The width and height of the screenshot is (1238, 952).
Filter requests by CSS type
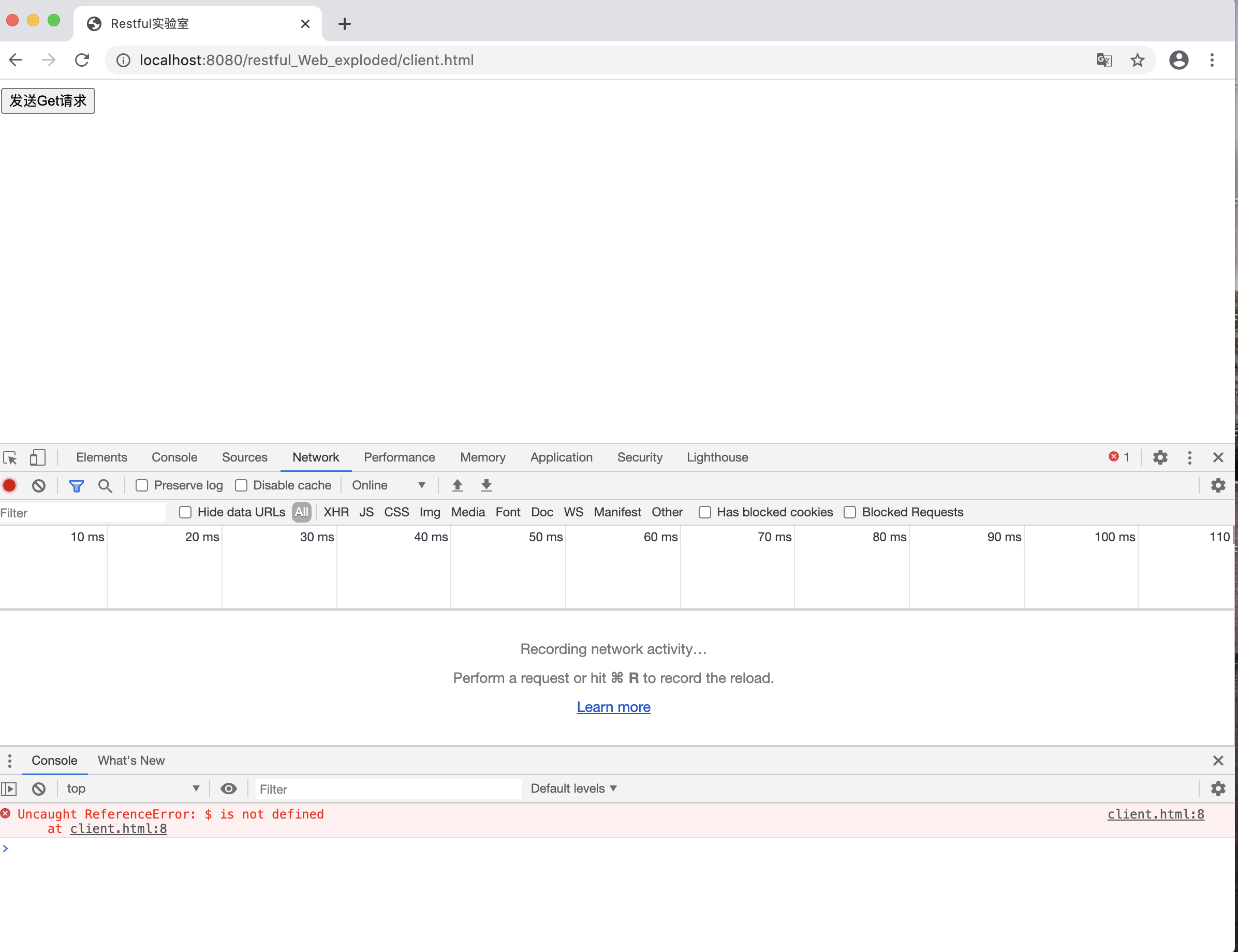pyautogui.click(x=396, y=512)
